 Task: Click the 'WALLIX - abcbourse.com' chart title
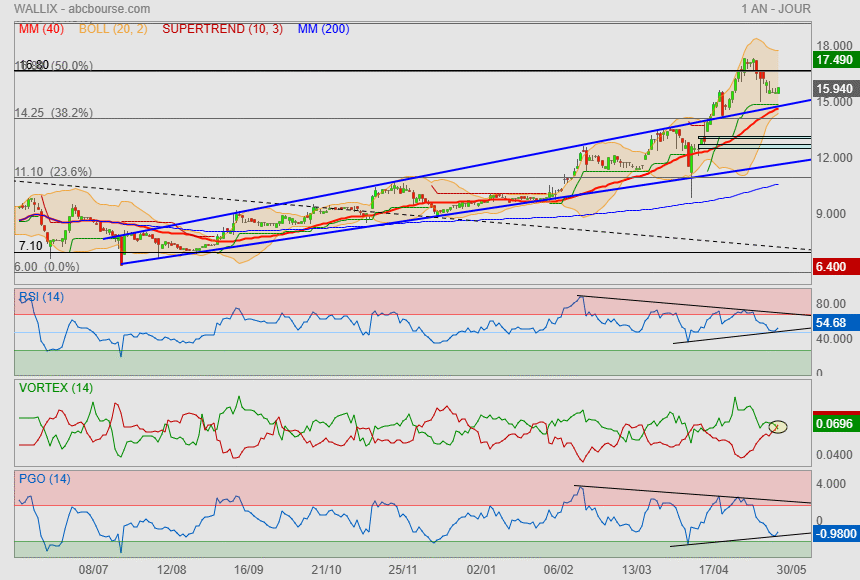[82, 9]
